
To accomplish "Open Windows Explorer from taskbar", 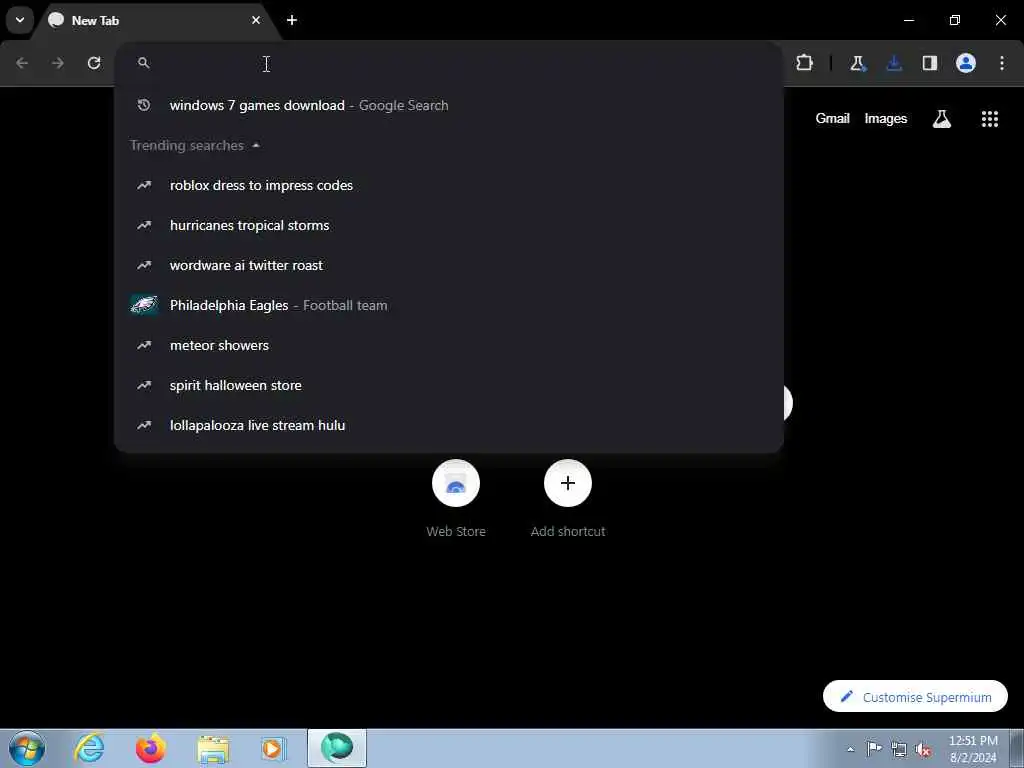I will (214, 748).
